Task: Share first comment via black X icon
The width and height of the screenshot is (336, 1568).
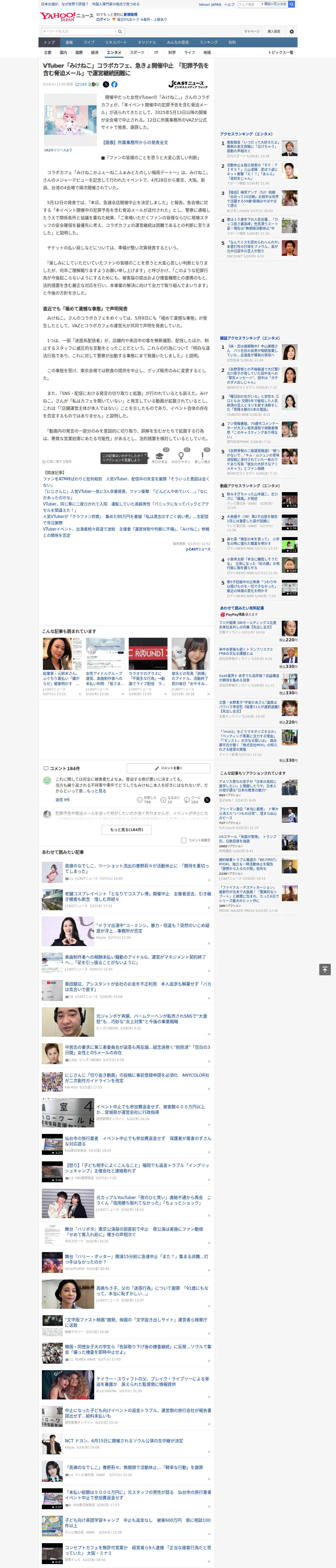Action: click(207, 800)
